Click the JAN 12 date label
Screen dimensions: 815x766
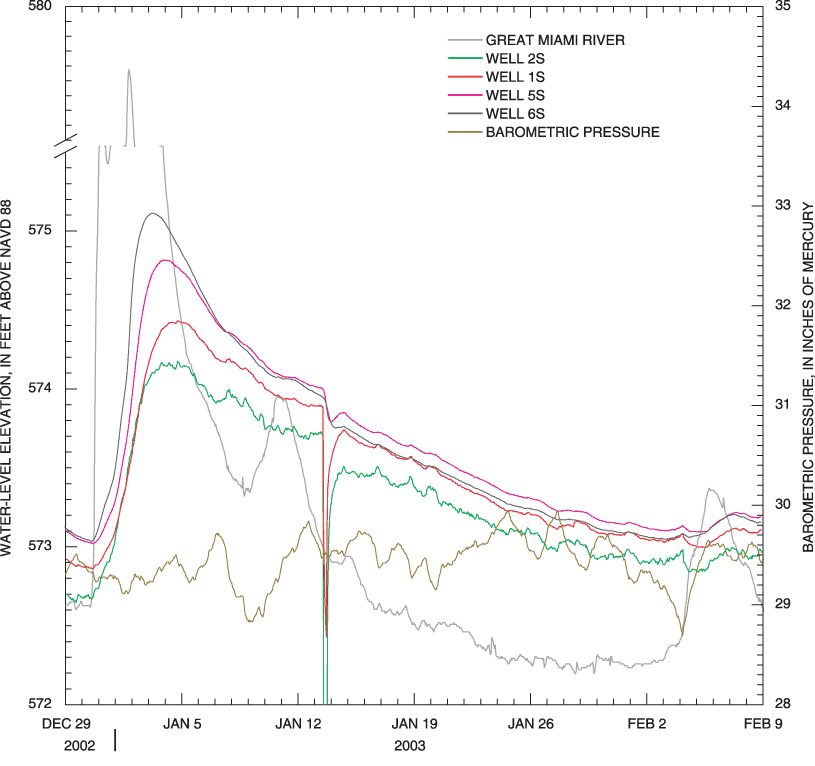pyautogui.click(x=299, y=724)
